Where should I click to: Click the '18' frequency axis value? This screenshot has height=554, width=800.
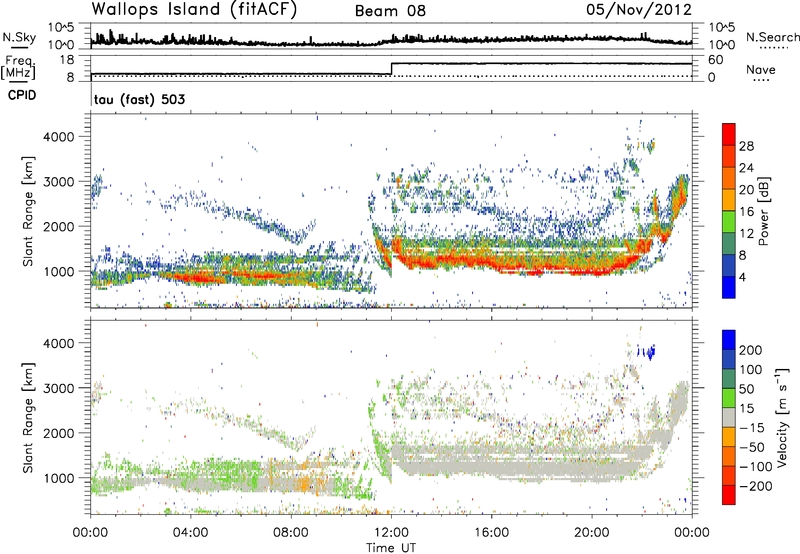click(x=67, y=60)
